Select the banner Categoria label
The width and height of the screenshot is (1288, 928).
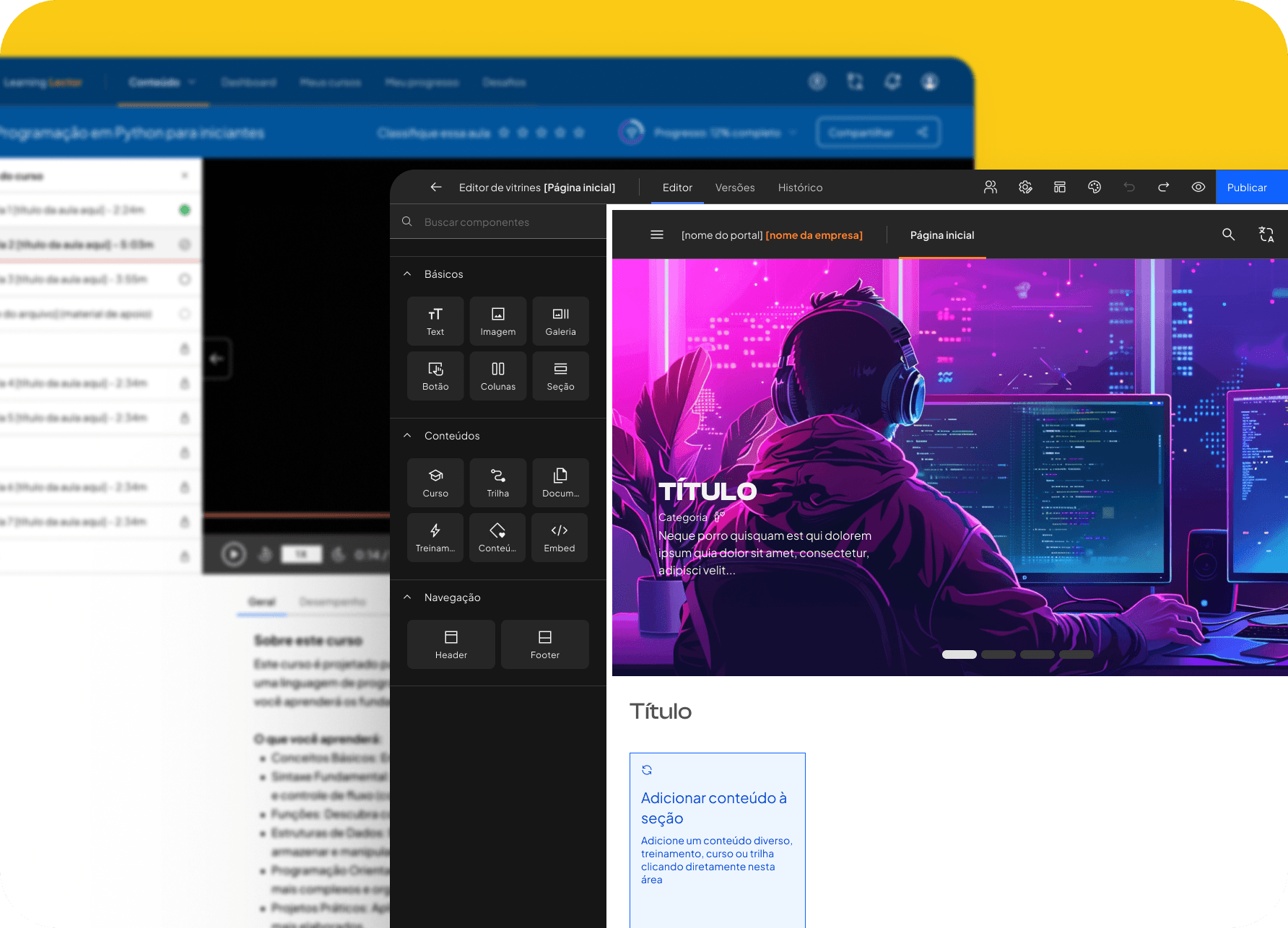click(683, 517)
